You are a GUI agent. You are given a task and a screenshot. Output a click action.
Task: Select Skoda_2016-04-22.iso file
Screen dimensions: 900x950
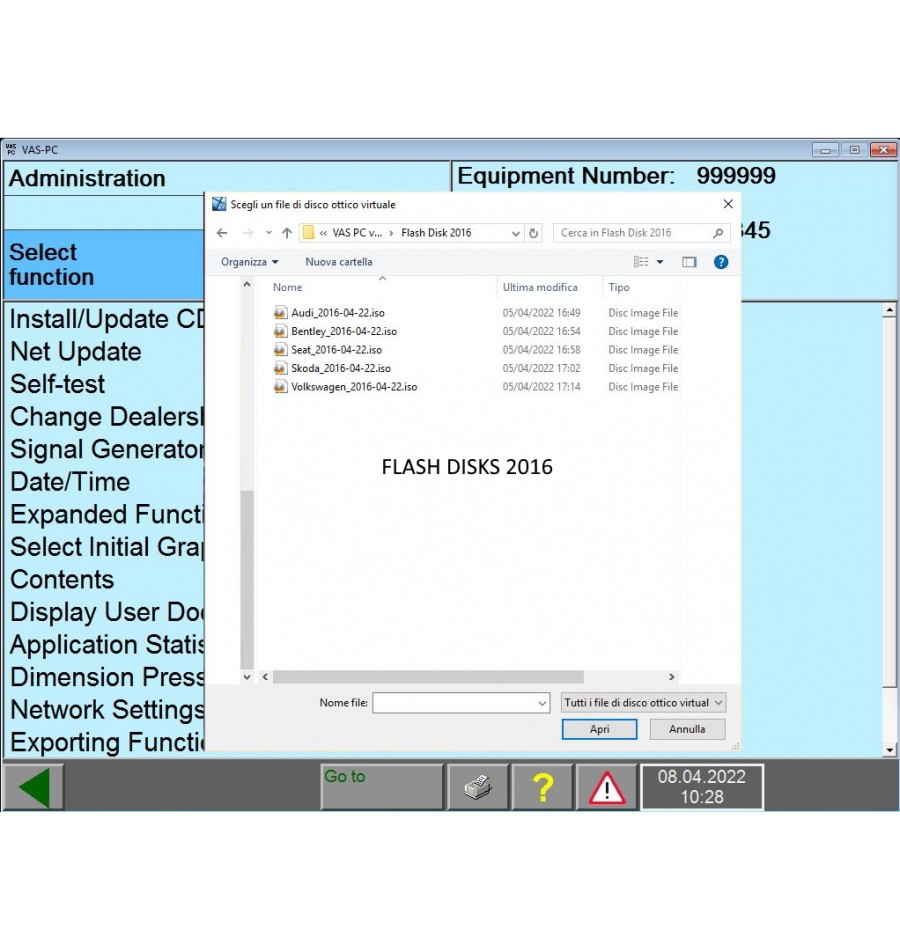[x=341, y=368]
